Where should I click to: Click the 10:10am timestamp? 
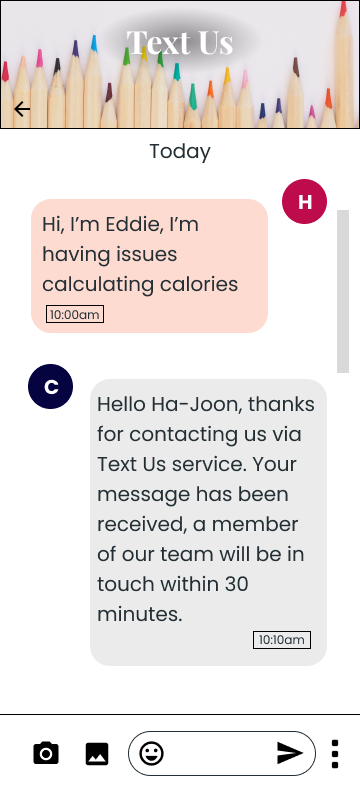click(282, 640)
